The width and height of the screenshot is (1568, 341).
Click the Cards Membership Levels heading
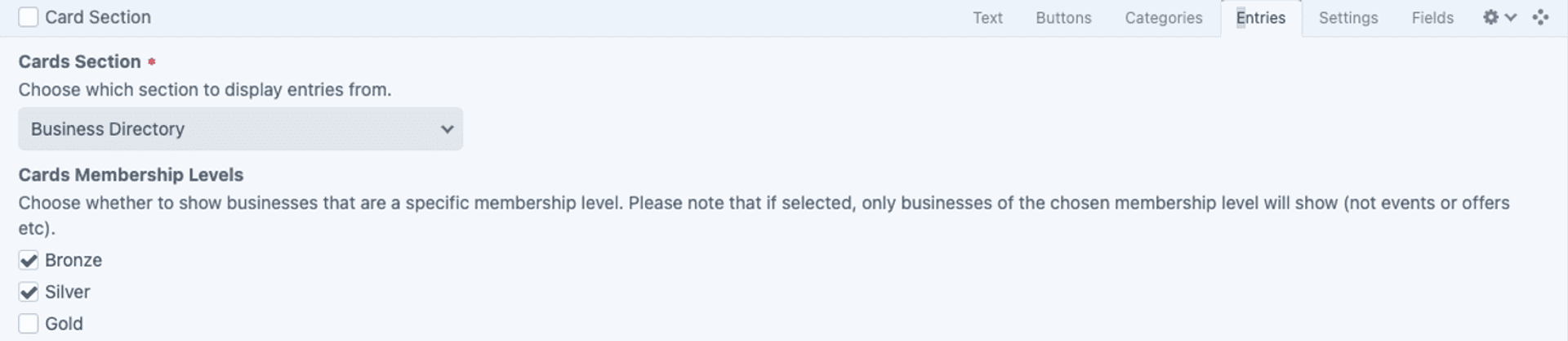click(131, 175)
